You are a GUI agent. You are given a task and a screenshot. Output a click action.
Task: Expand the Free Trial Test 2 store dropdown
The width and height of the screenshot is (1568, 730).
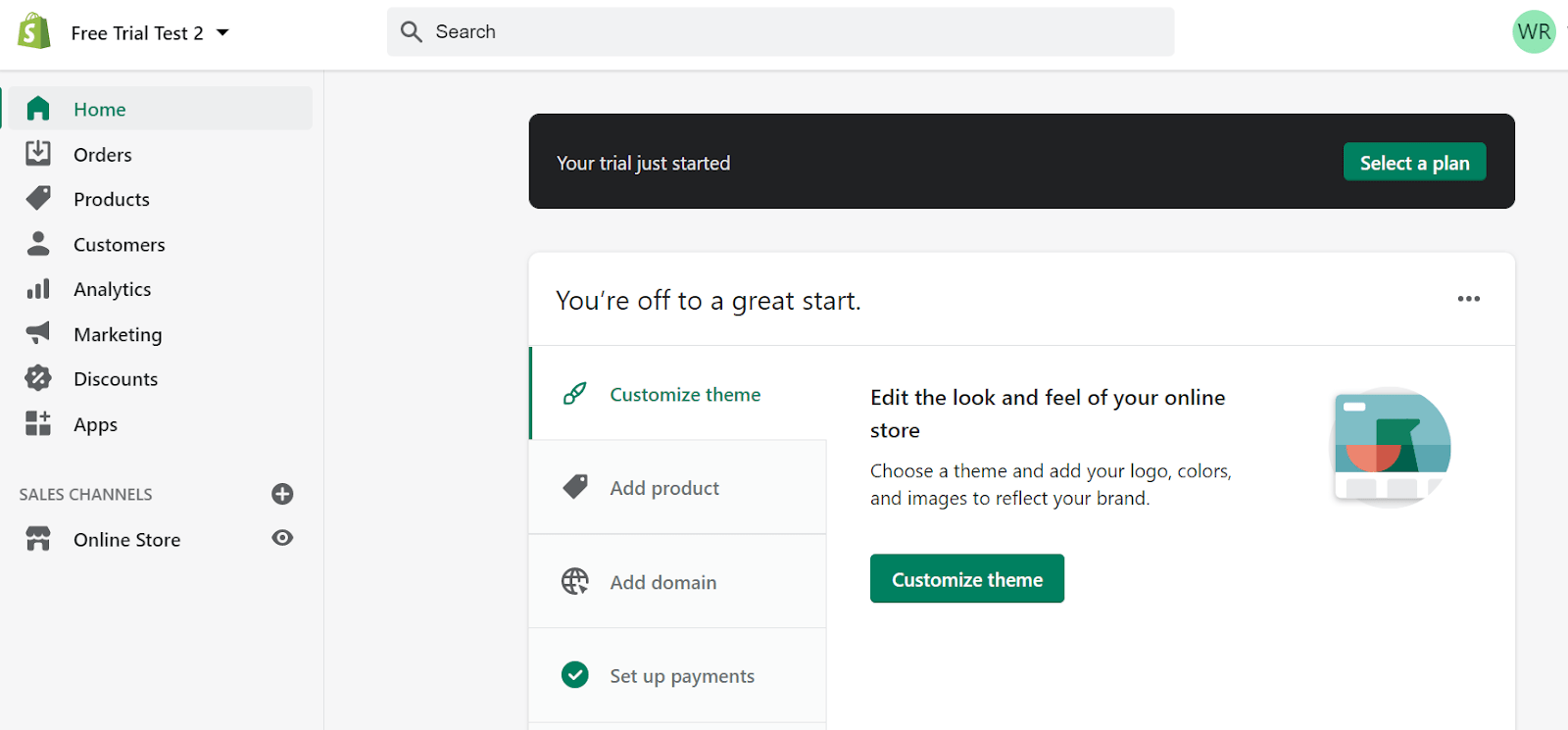pyautogui.click(x=222, y=32)
